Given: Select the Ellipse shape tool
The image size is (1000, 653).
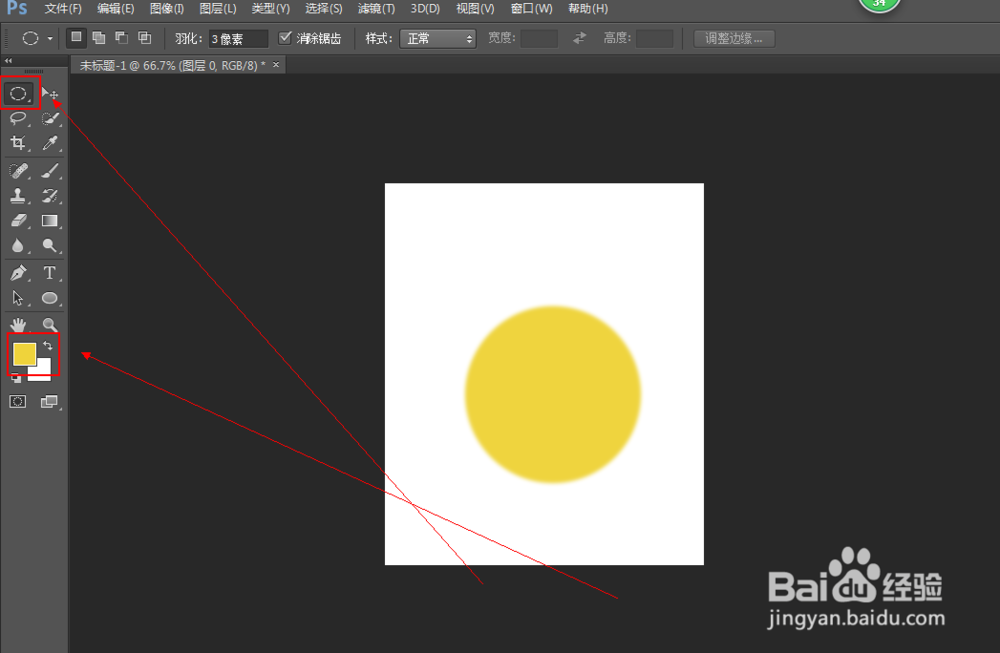Looking at the screenshot, I should tap(50, 298).
